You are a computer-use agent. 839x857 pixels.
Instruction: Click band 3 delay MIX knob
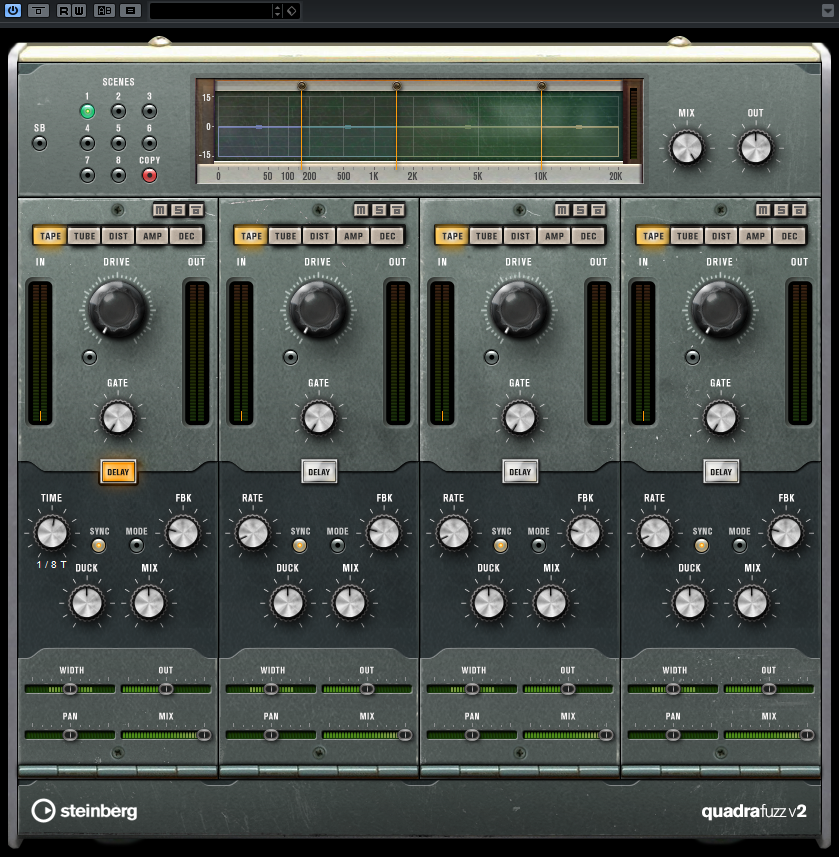pos(551,603)
